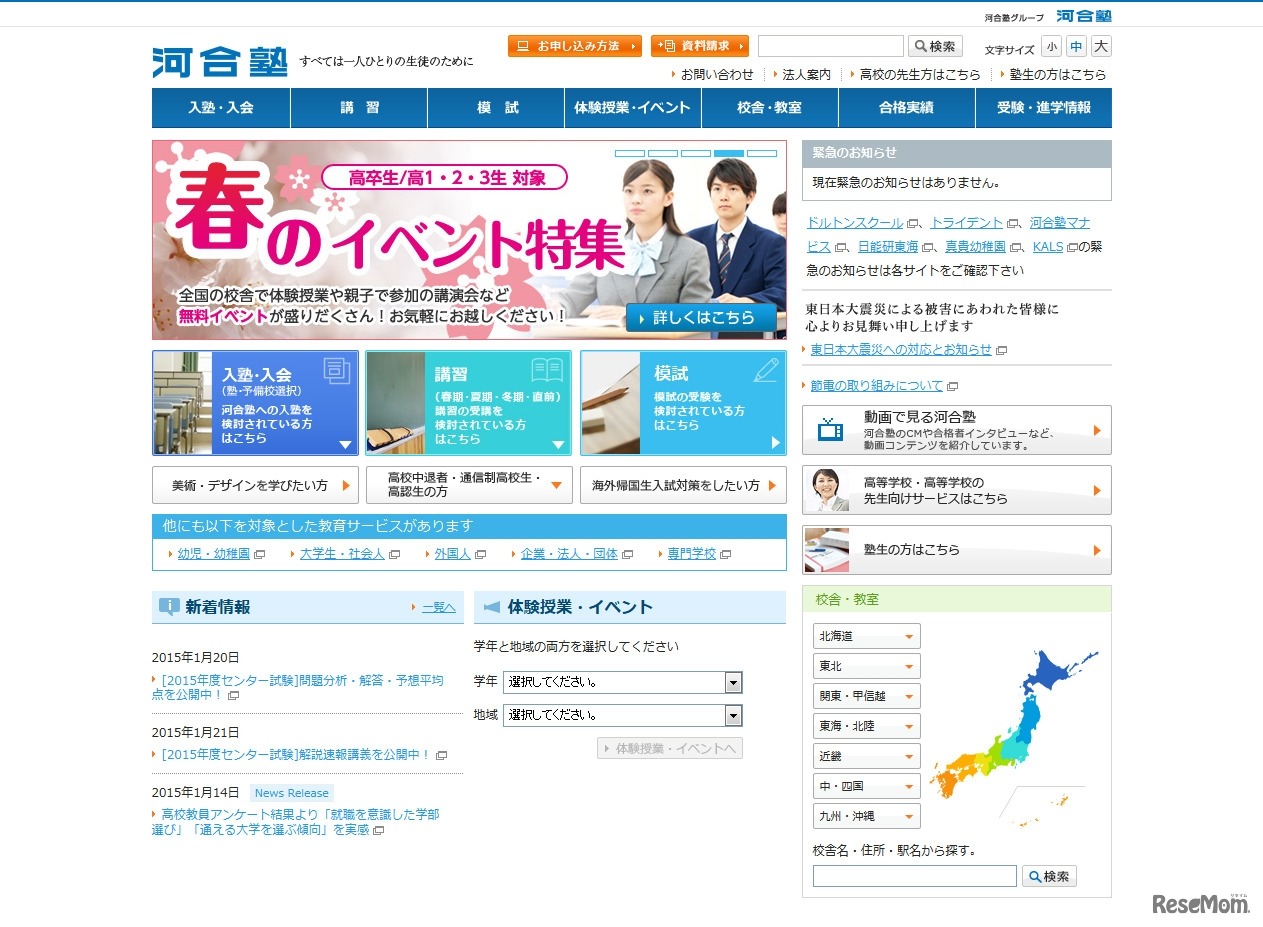Open the 学年 select dropdown
The height and width of the screenshot is (927, 1263).
point(622,682)
